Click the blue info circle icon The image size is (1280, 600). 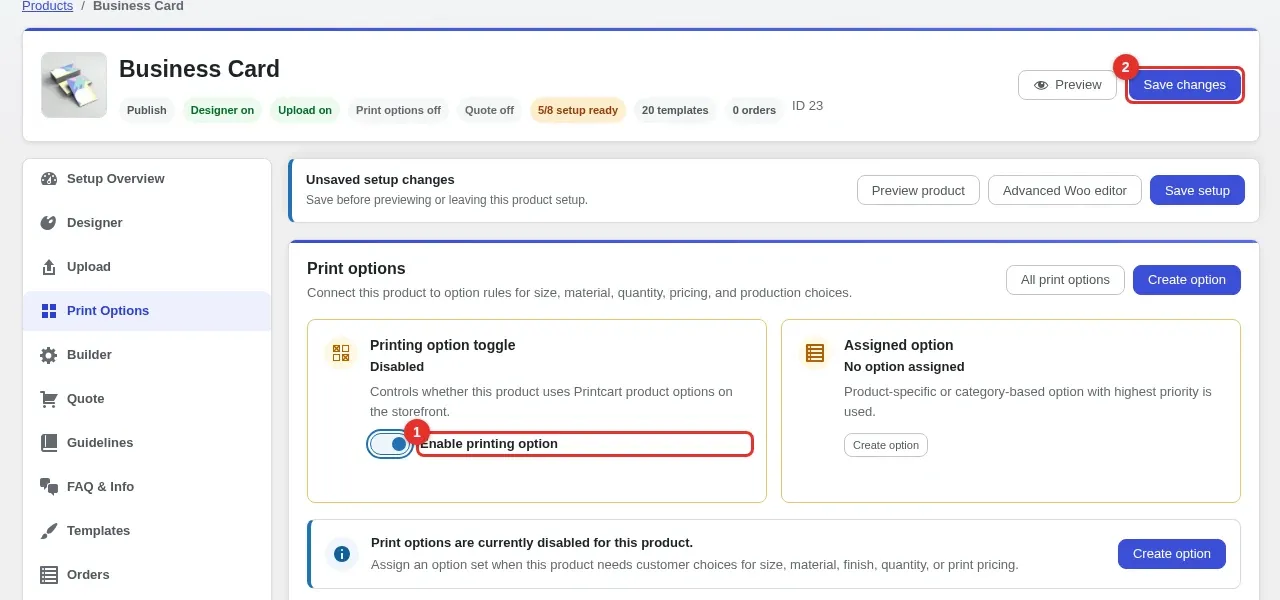[x=342, y=554]
